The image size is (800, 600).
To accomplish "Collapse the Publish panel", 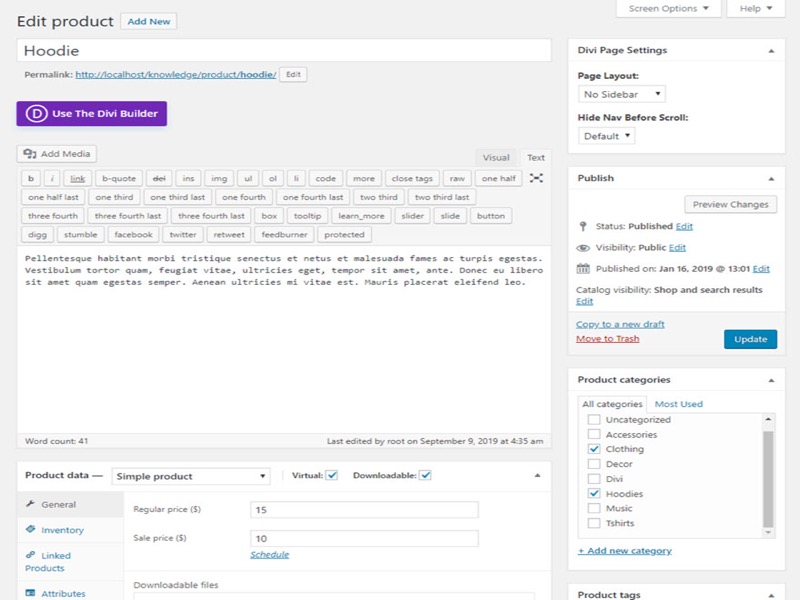I will [x=770, y=178].
